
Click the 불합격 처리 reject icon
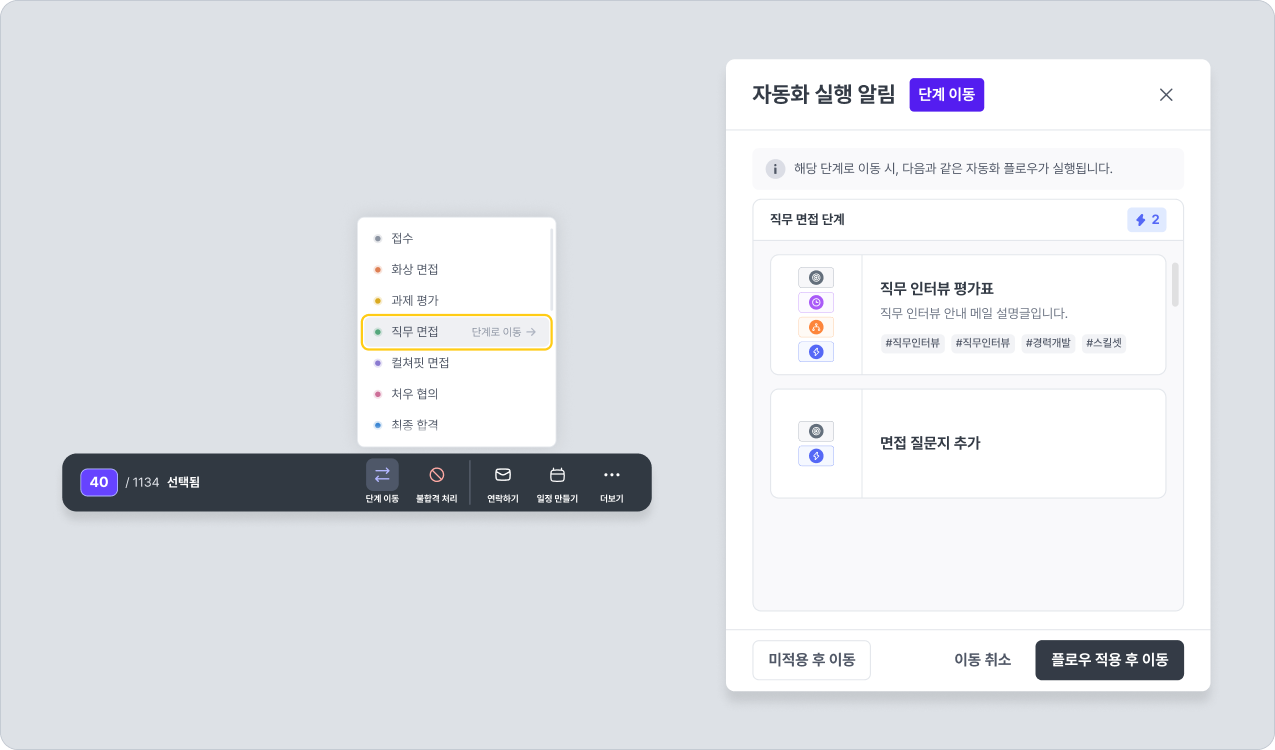click(x=436, y=475)
